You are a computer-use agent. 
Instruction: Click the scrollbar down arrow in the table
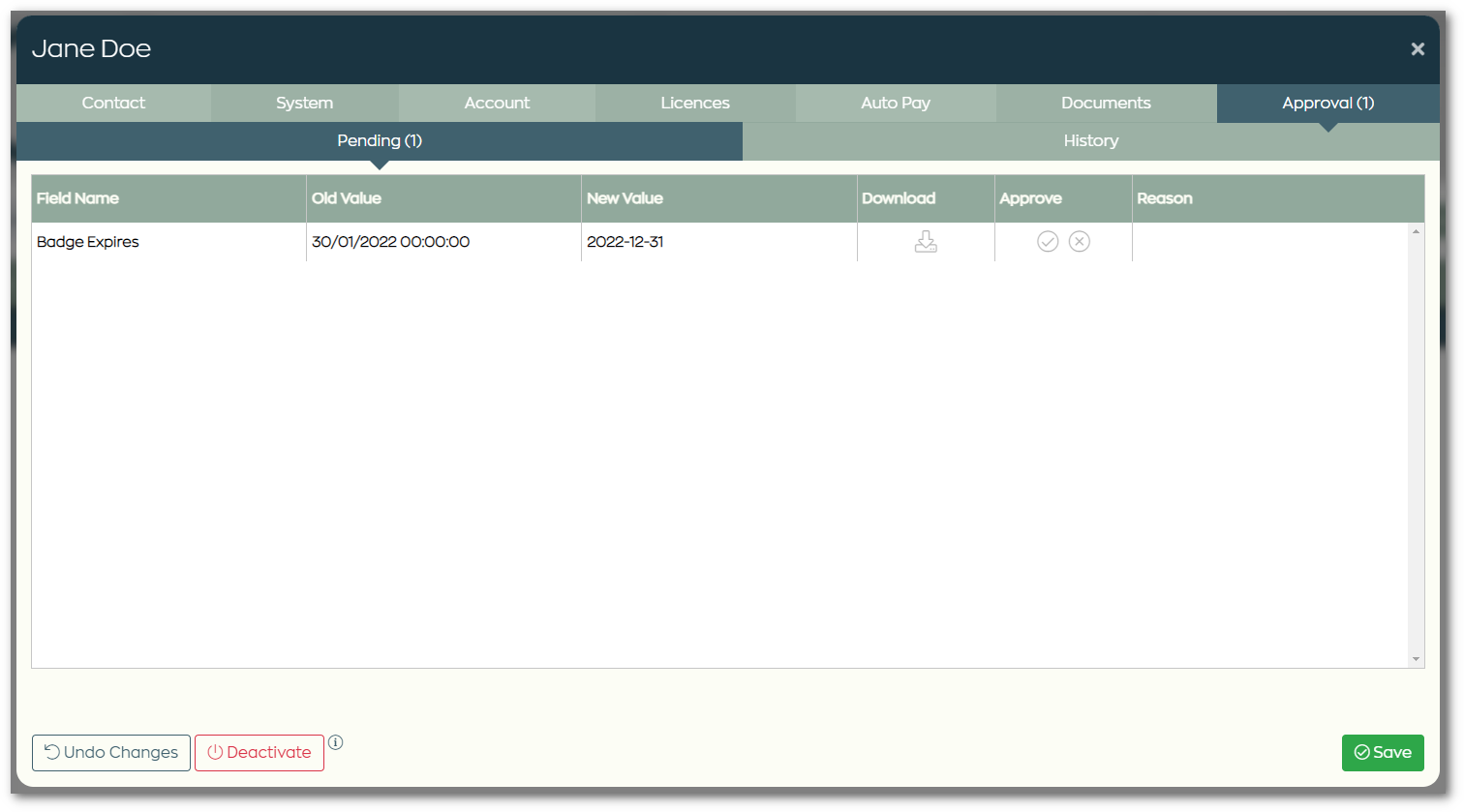(1416, 659)
